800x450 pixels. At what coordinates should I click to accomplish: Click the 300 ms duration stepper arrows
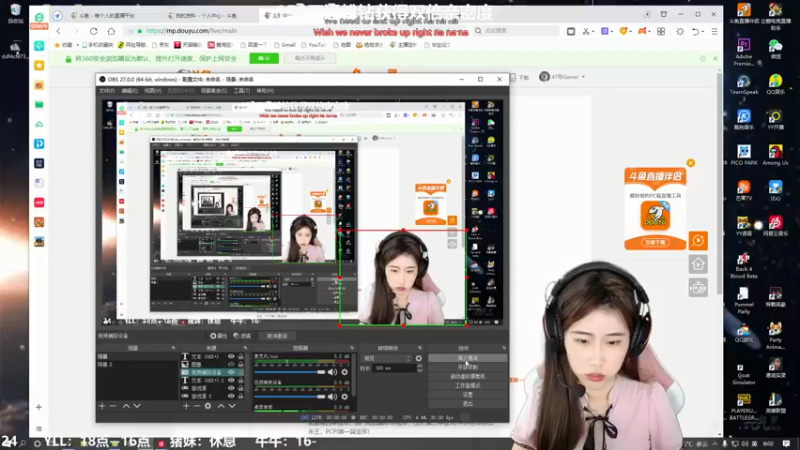tap(419, 368)
